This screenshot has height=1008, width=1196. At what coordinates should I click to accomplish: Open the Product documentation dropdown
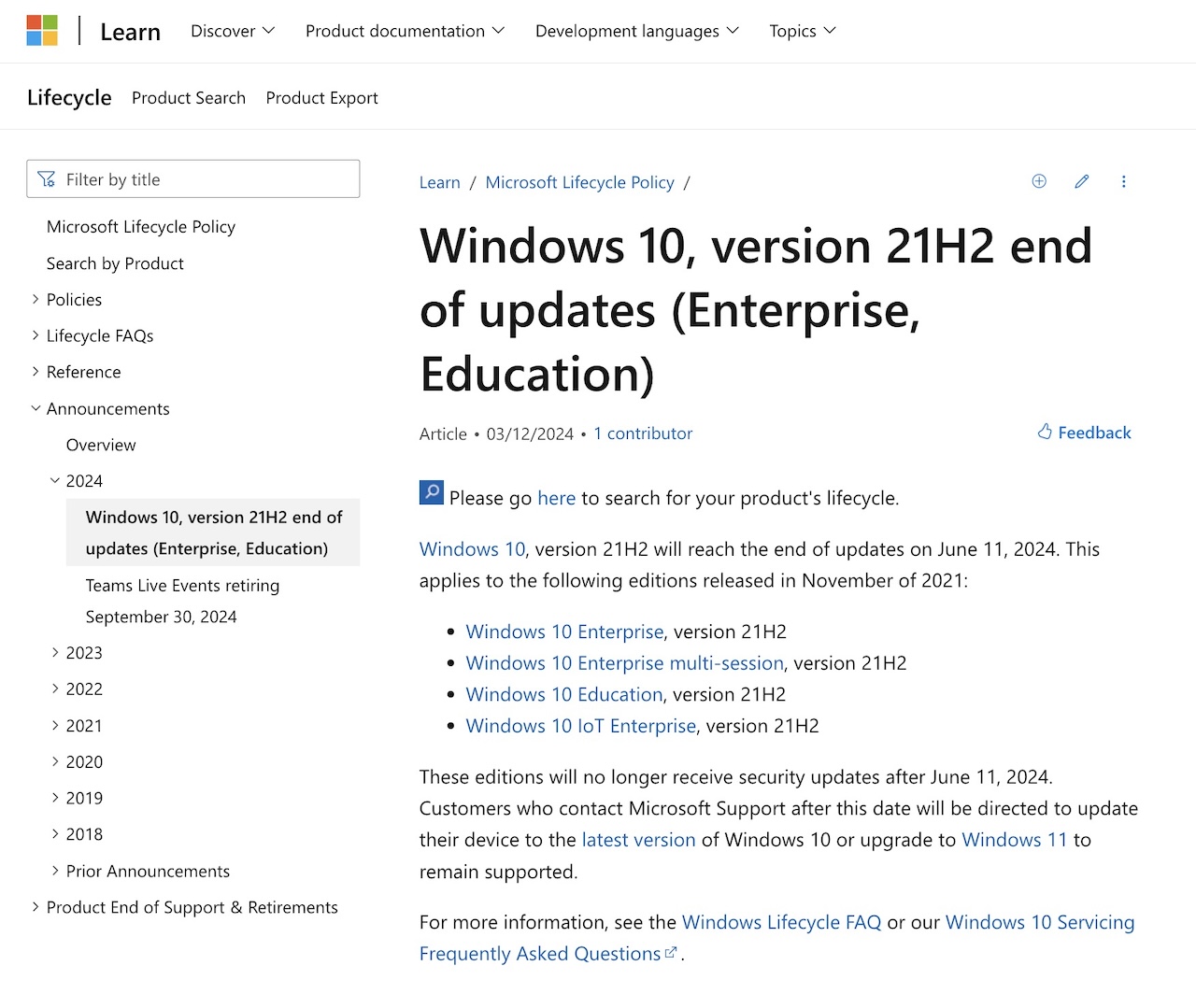click(405, 31)
